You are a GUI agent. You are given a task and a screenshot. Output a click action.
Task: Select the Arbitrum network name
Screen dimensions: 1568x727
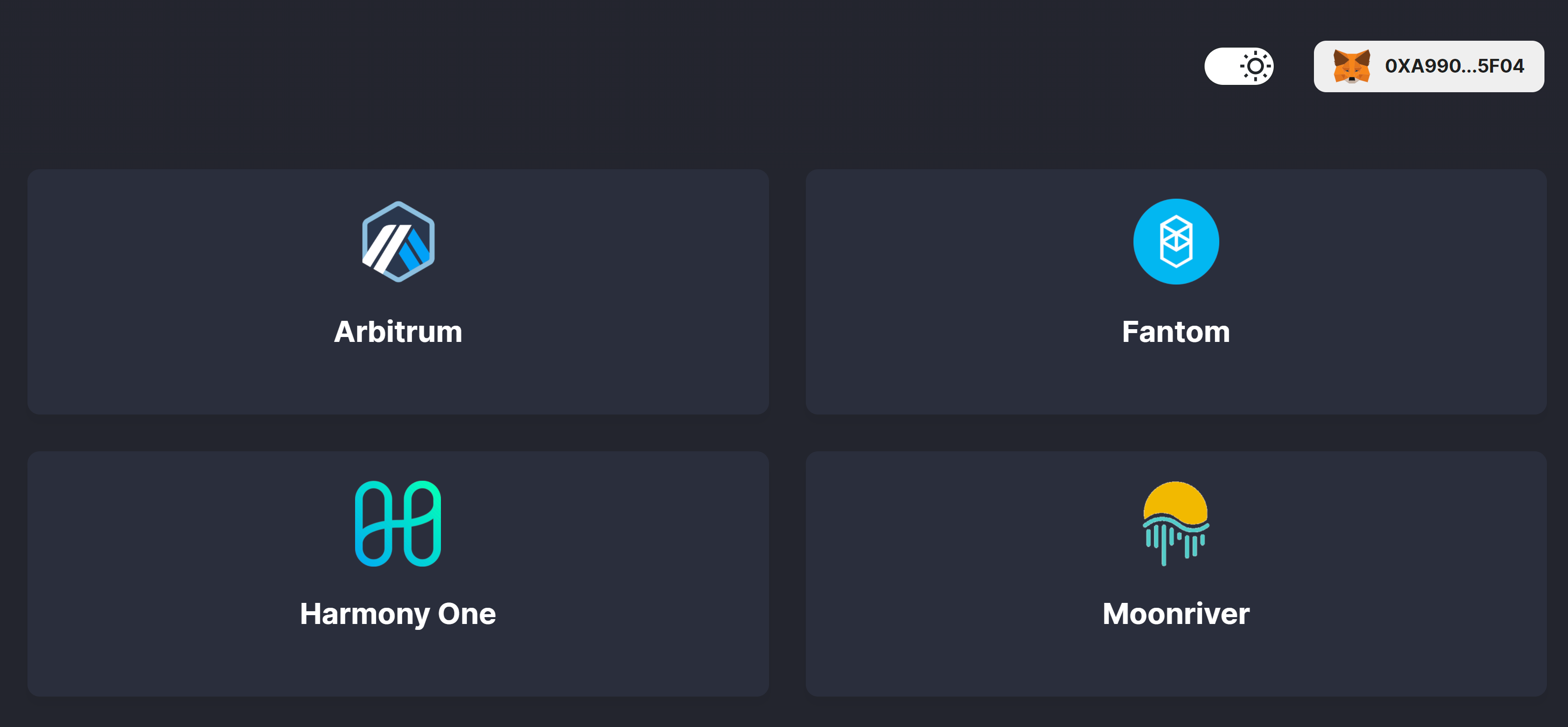click(x=398, y=332)
